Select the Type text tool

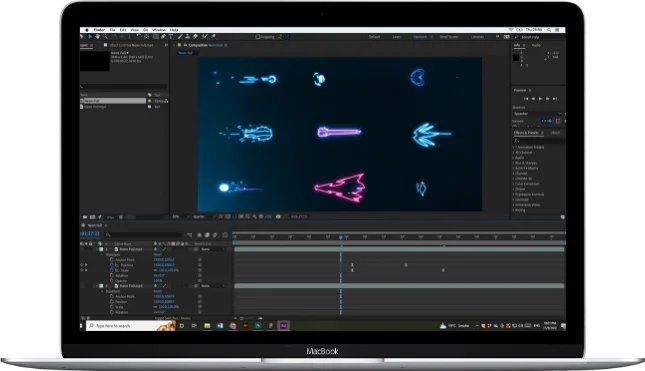coord(171,37)
